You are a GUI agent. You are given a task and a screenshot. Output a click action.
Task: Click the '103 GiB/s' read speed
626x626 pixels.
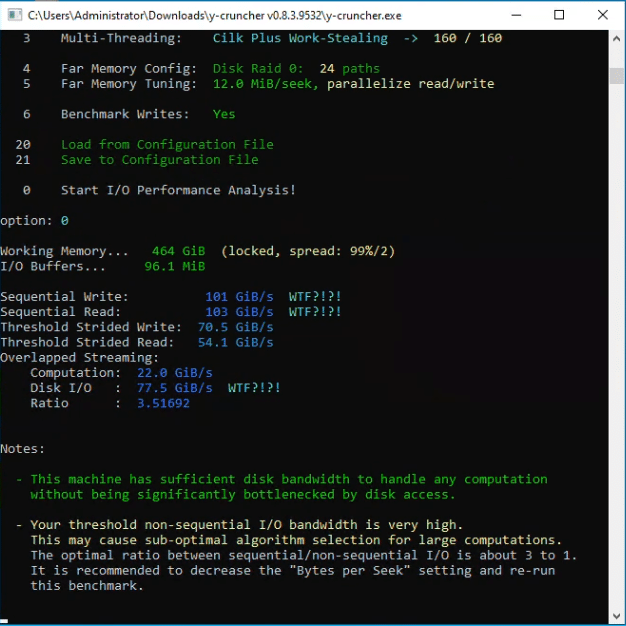pyautogui.click(x=239, y=312)
